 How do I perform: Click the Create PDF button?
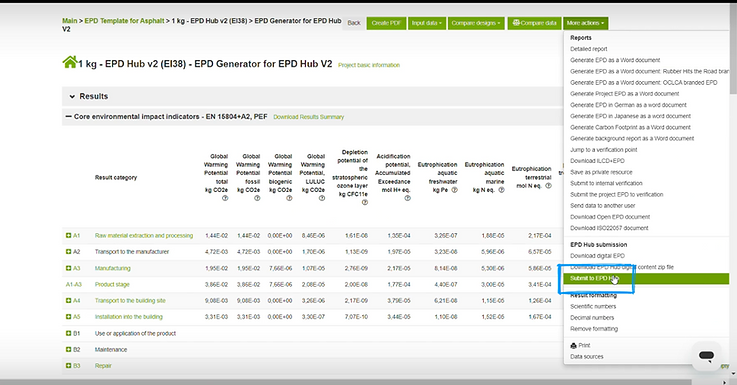[x=386, y=23]
